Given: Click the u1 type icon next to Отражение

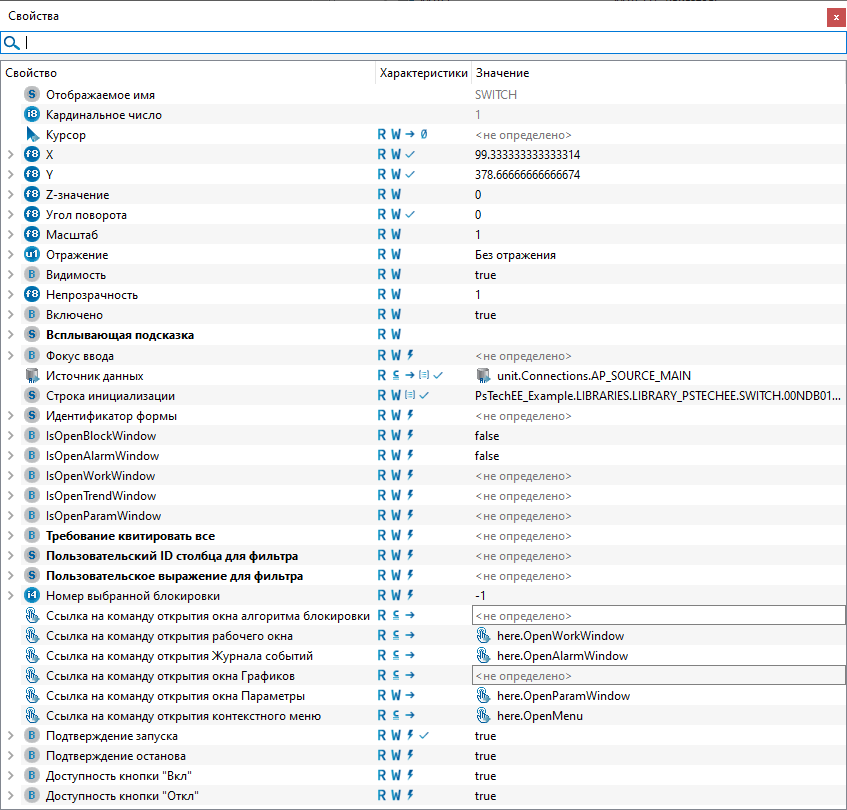Looking at the screenshot, I should 32,255.
